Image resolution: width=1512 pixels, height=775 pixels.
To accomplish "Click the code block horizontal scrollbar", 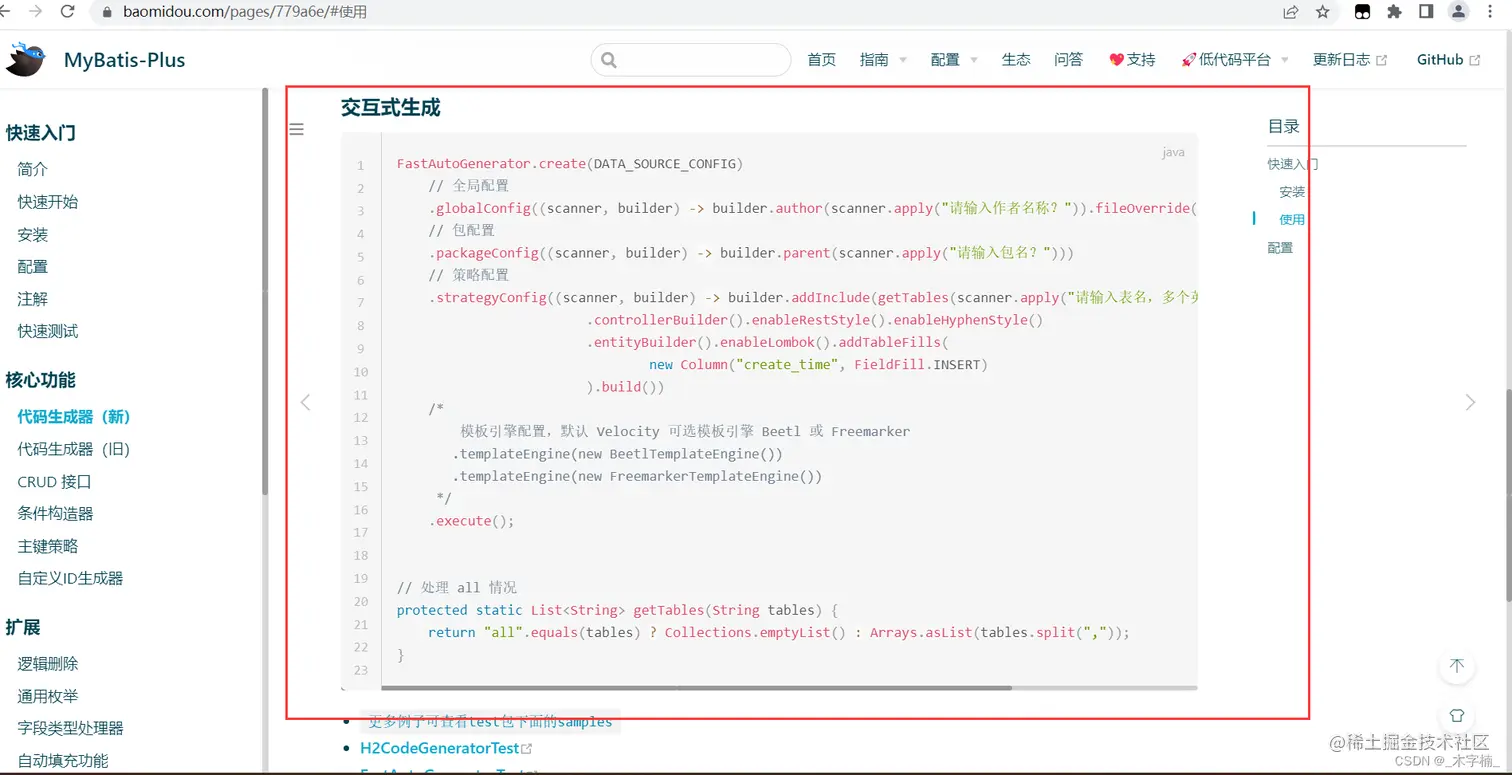I will pyautogui.click(x=697, y=688).
